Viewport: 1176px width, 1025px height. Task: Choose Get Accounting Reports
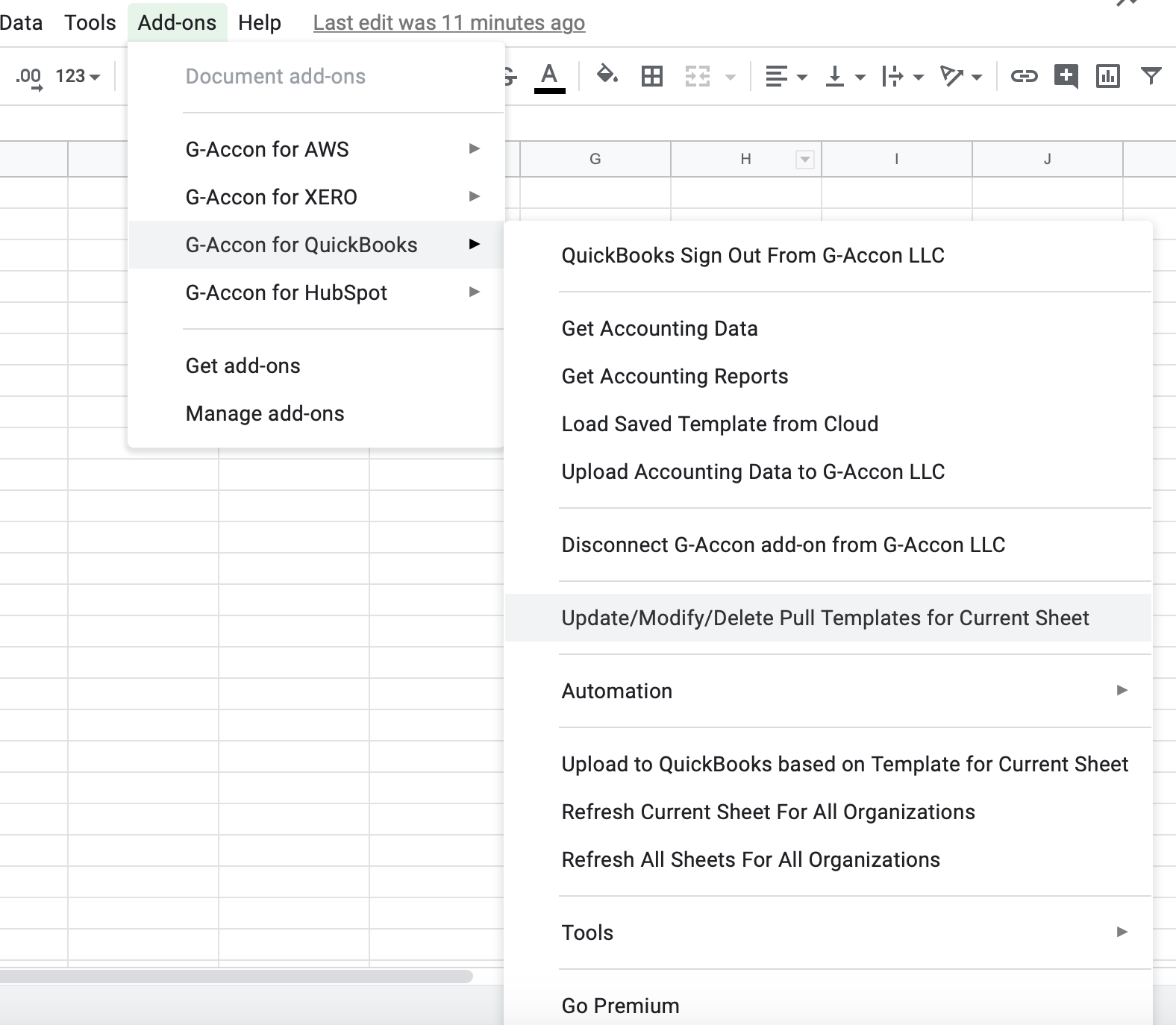tap(828, 376)
